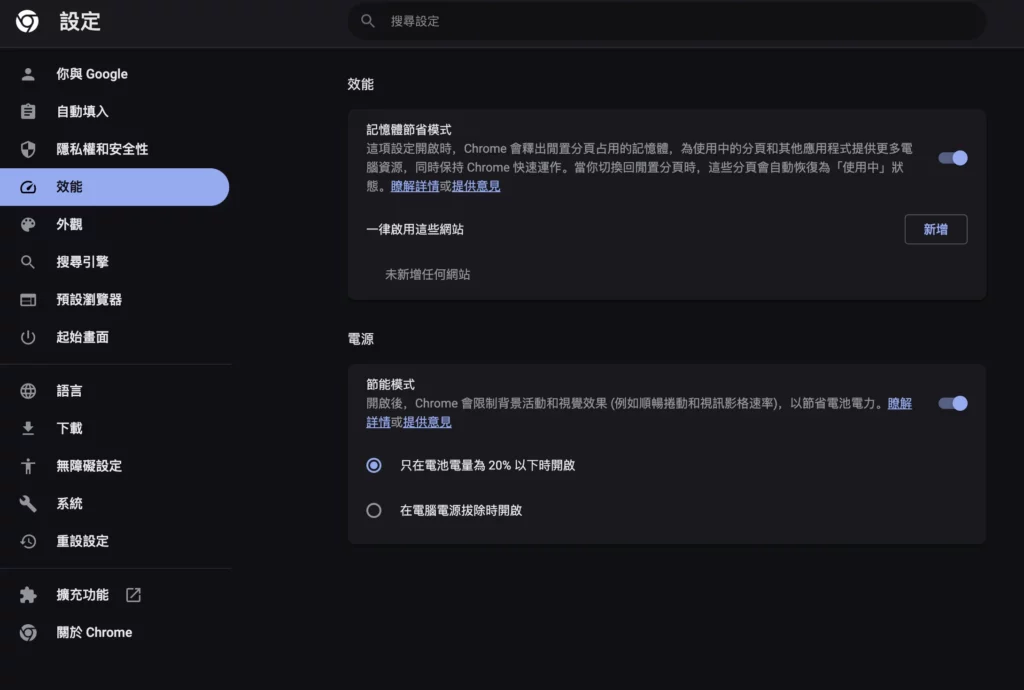Click the 設定 page title
The image size is (1024, 690).
[80, 21]
